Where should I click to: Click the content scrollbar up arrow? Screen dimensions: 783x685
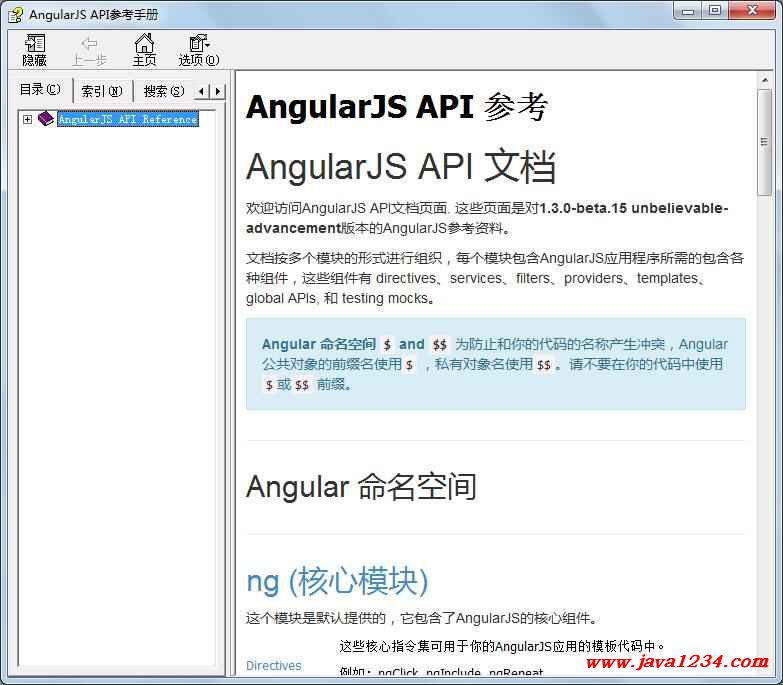click(x=765, y=79)
